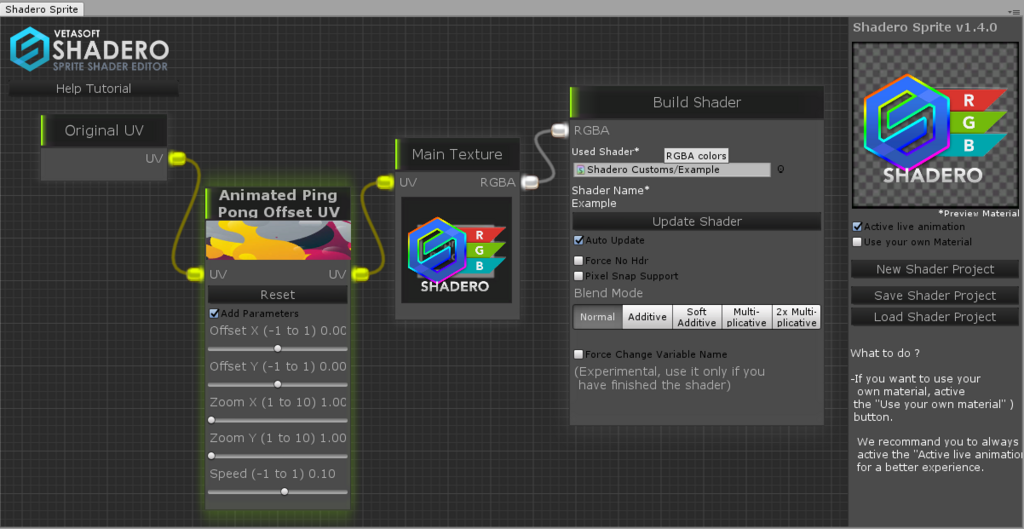Click the Offset X slider handle
The width and height of the screenshot is (1024, 529).
coord(278,349)
